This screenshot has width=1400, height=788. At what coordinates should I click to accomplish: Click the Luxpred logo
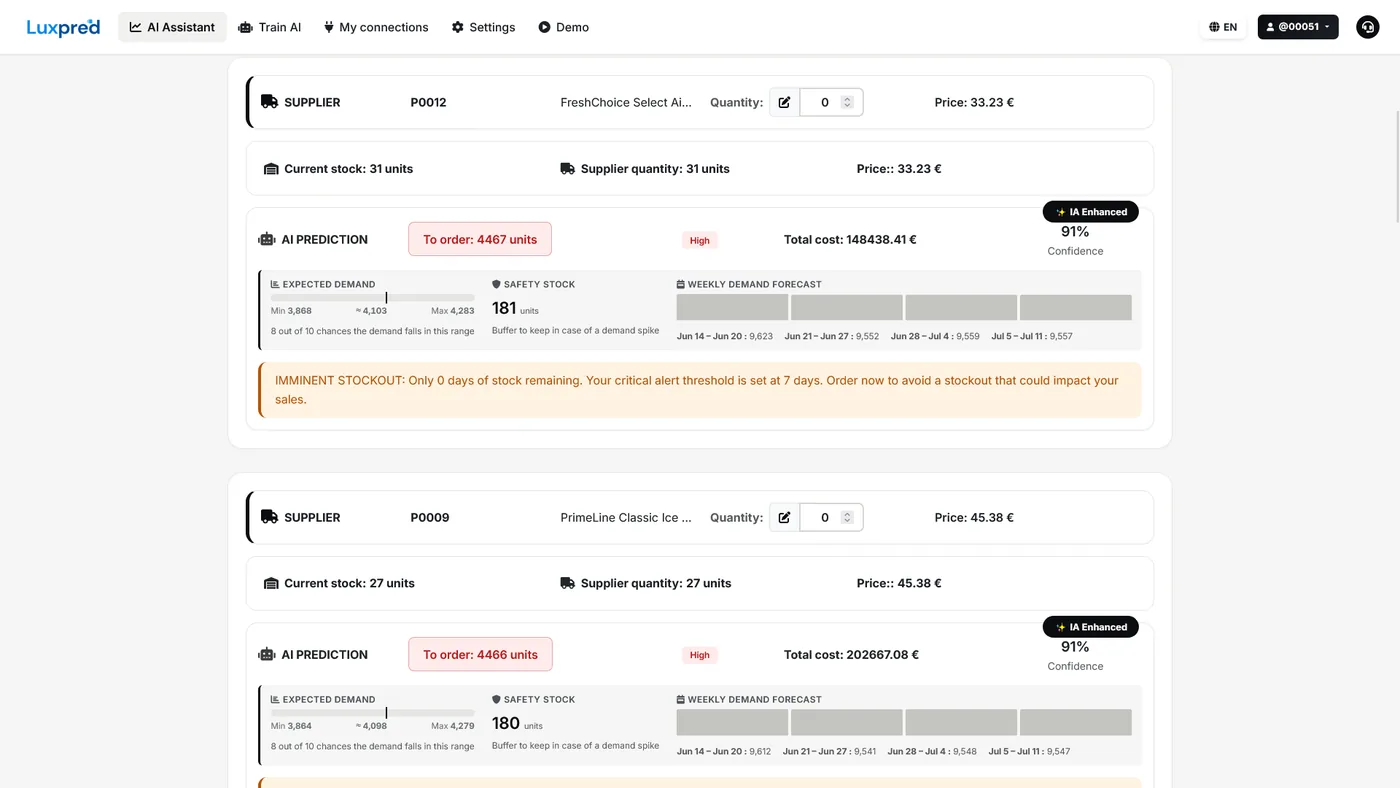pyautogui.click(x=63, y=27)
